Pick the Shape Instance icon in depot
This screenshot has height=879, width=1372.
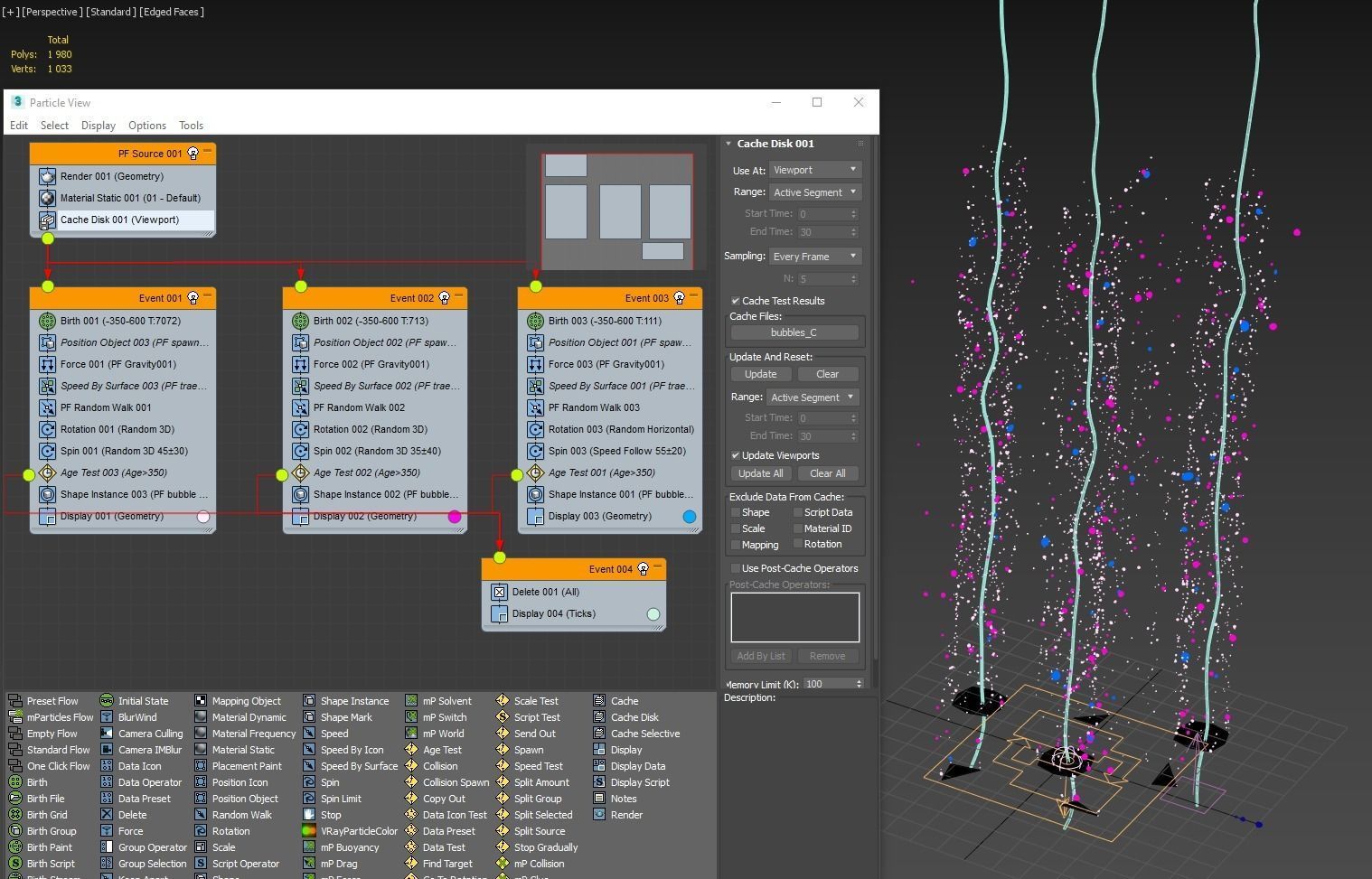click(x=309, y=701)
